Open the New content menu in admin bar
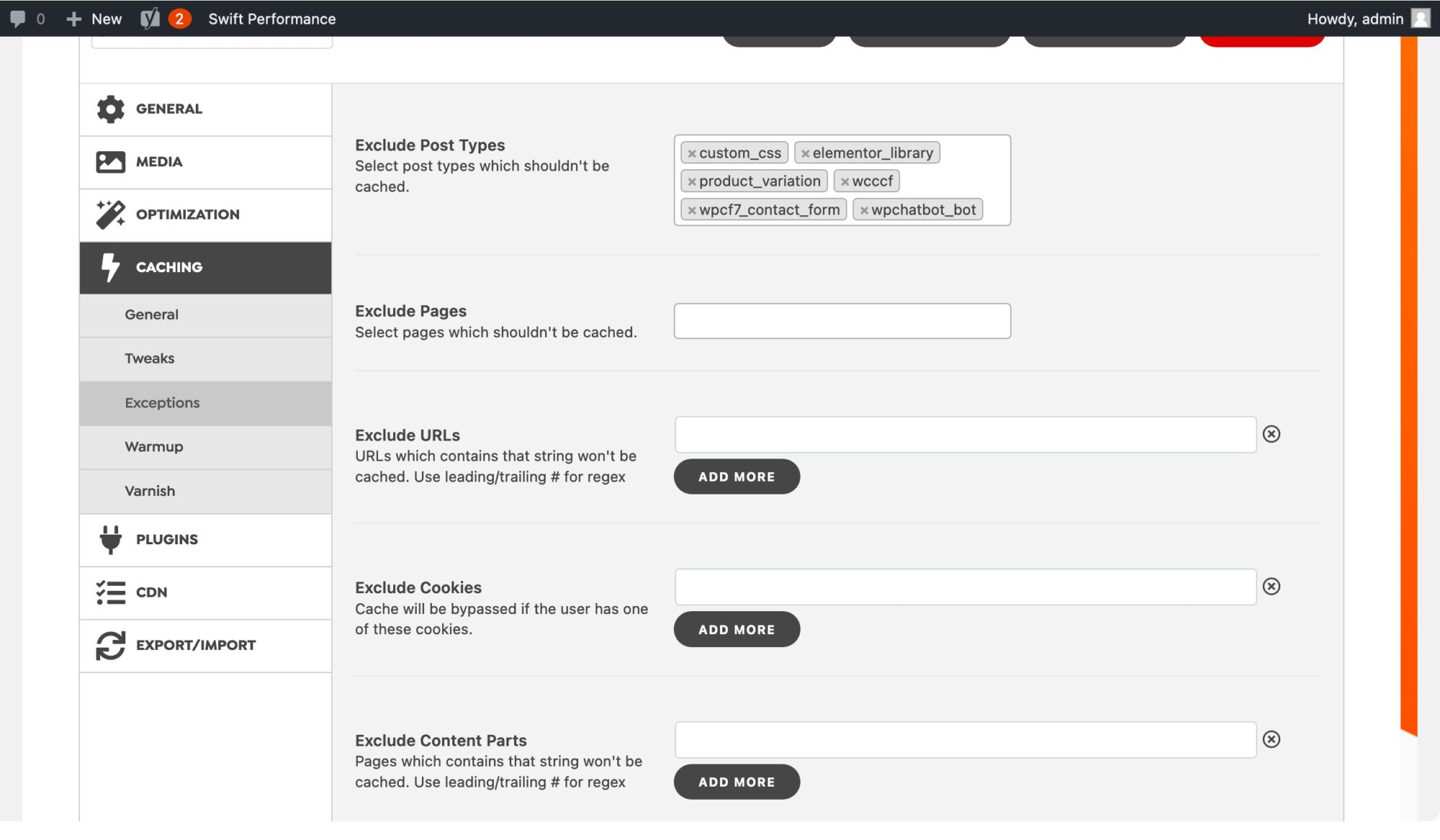This screenshot has height=840, width=1440. [94, 19]
